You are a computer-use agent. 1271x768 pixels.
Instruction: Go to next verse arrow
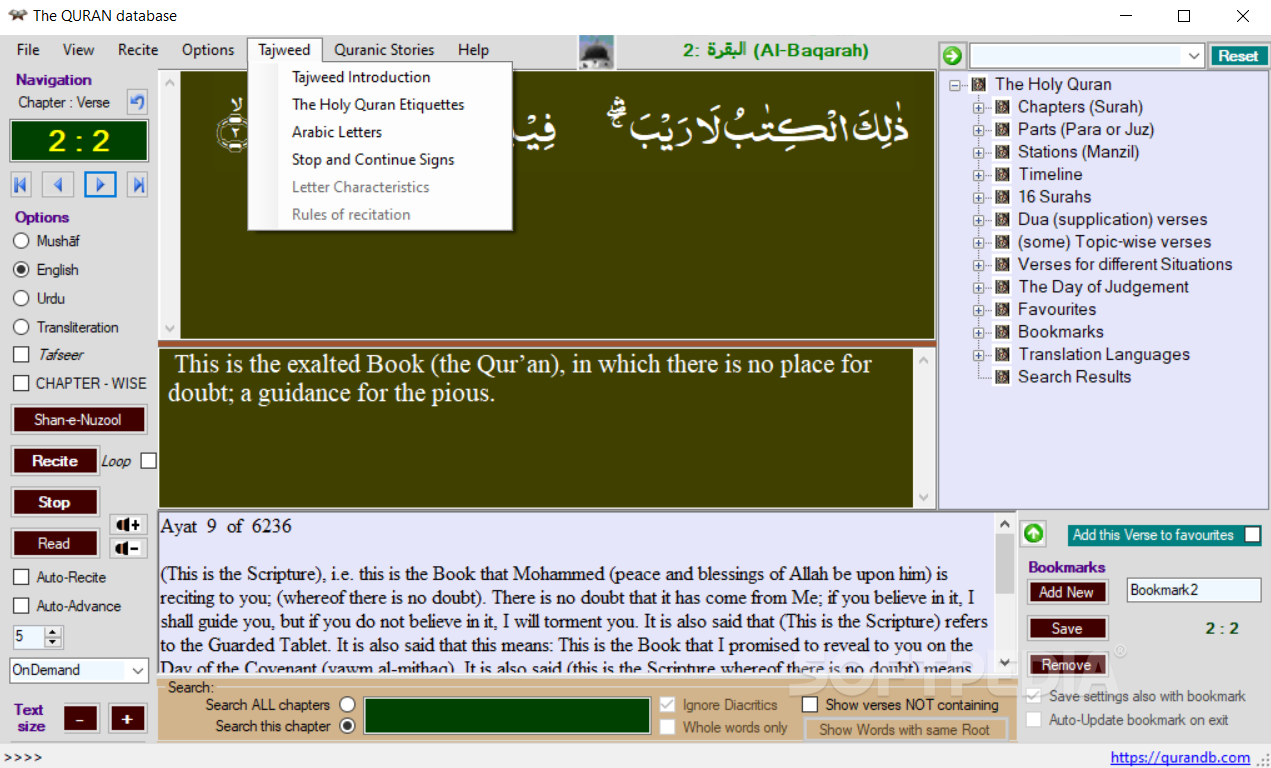click(x=100, y=184)
